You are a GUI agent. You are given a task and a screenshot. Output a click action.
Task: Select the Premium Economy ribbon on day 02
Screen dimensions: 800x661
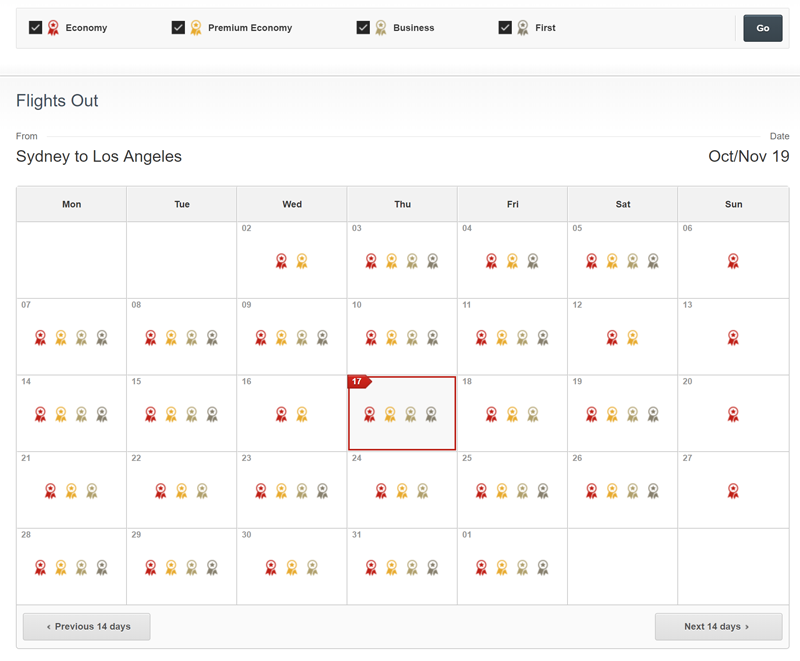click(302, 261)
